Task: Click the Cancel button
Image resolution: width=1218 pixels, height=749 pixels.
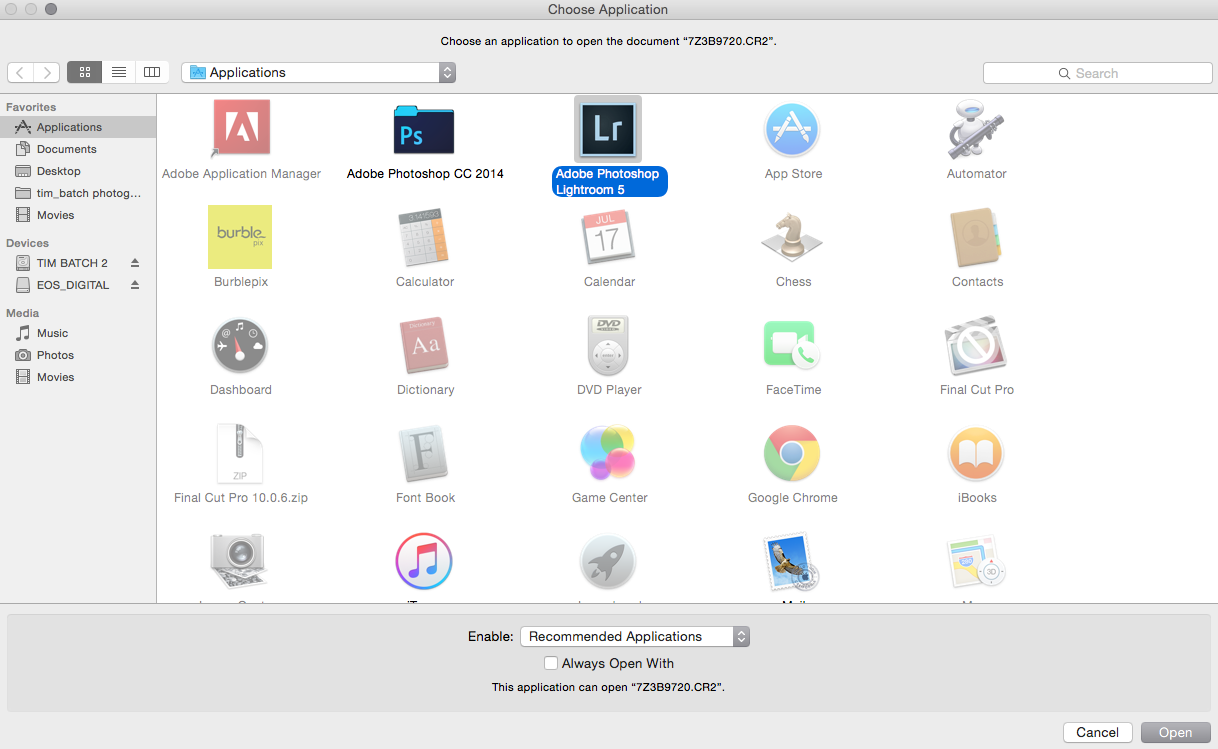Action: pyautogui.click(x=1098, y=733)
